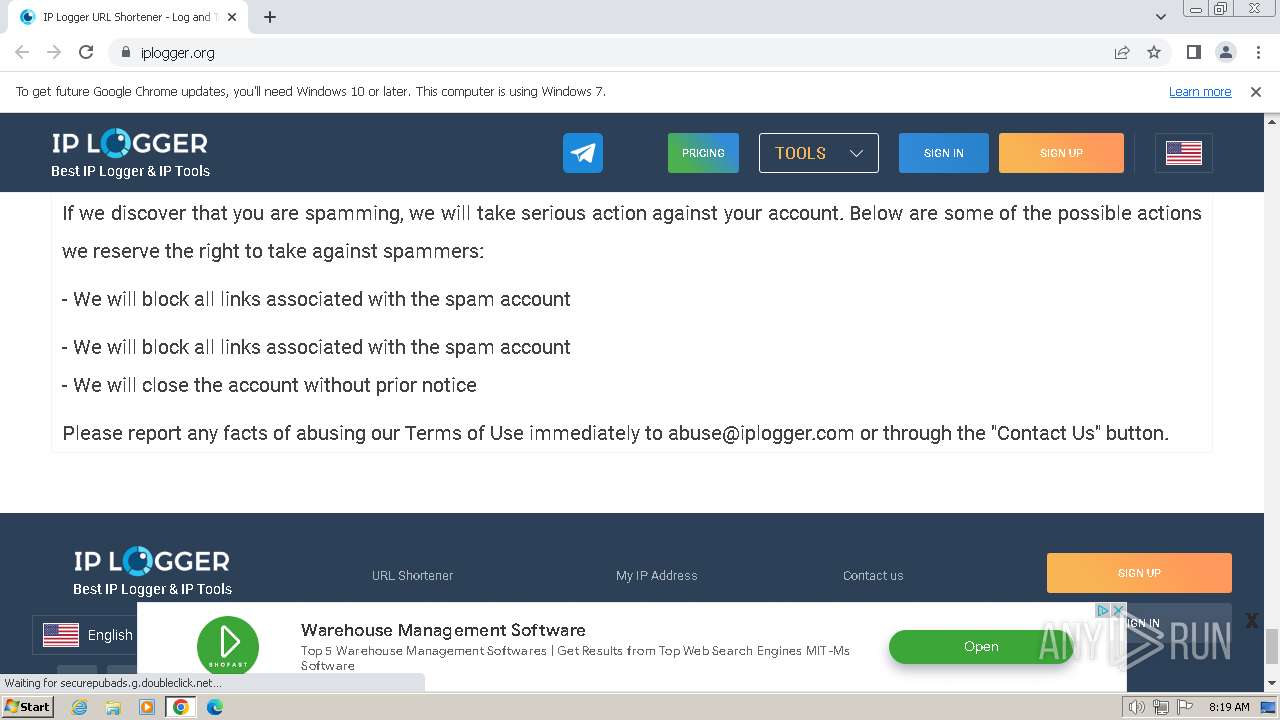Screen dimensions: 1280x720
Task: Go back in browser history
Action: pyautogui.click(x=22, y=52)
